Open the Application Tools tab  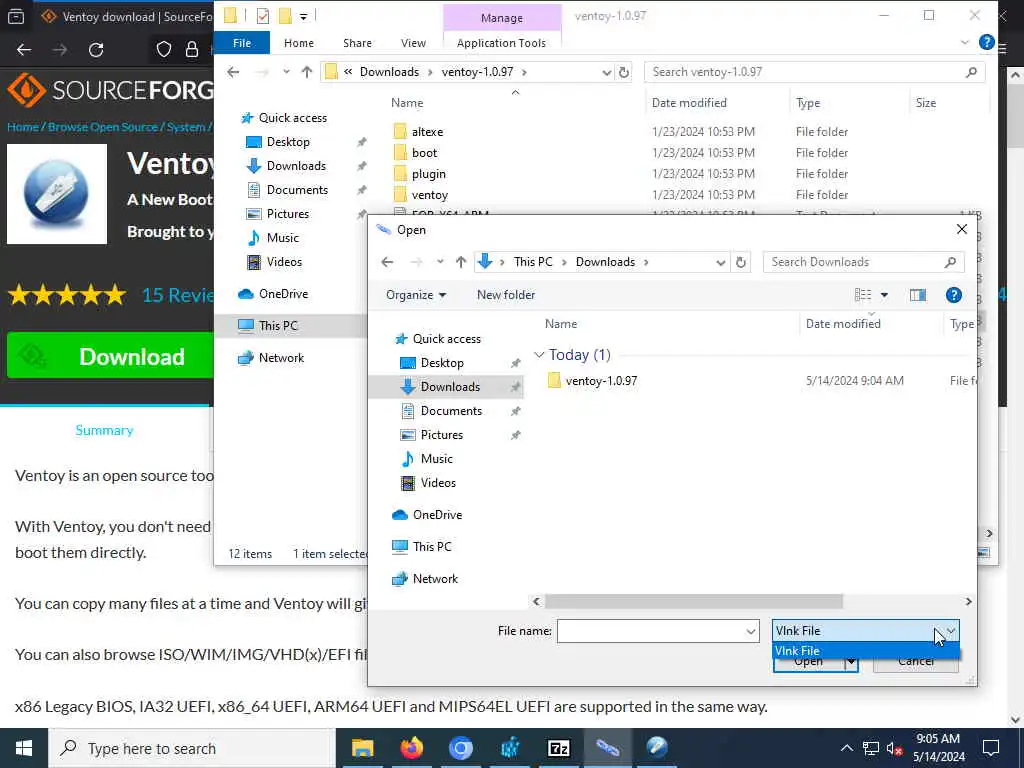(502, 43)
